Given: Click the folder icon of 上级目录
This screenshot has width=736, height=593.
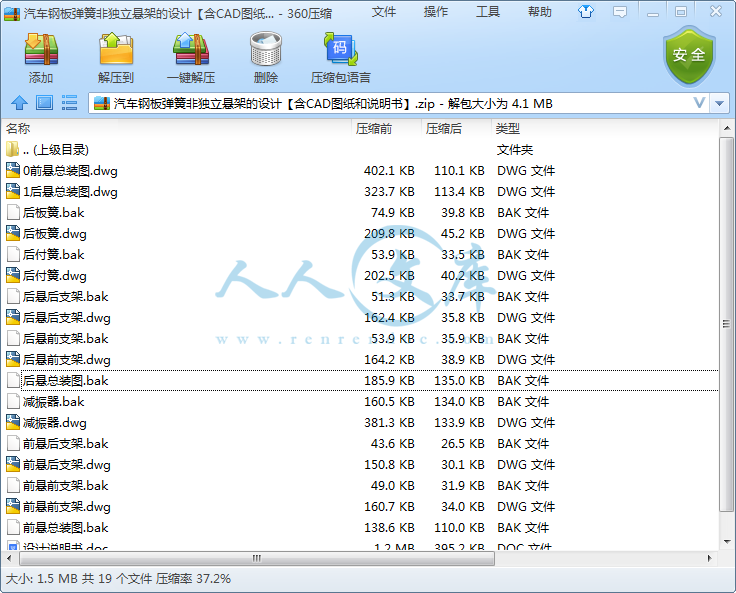Looking at the screenshot, I should coord(13,149).
